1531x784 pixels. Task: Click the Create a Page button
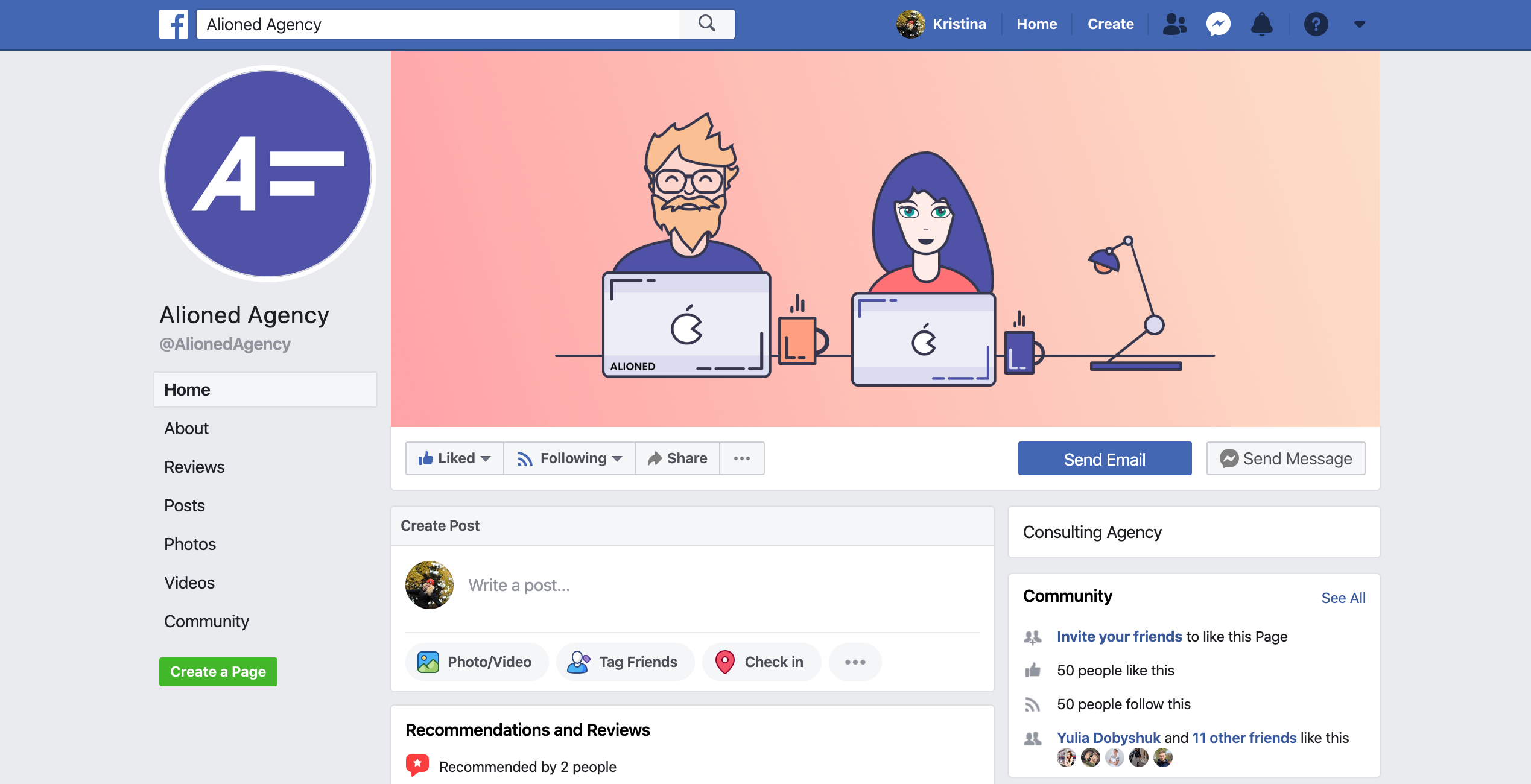(x=218, y=671)
